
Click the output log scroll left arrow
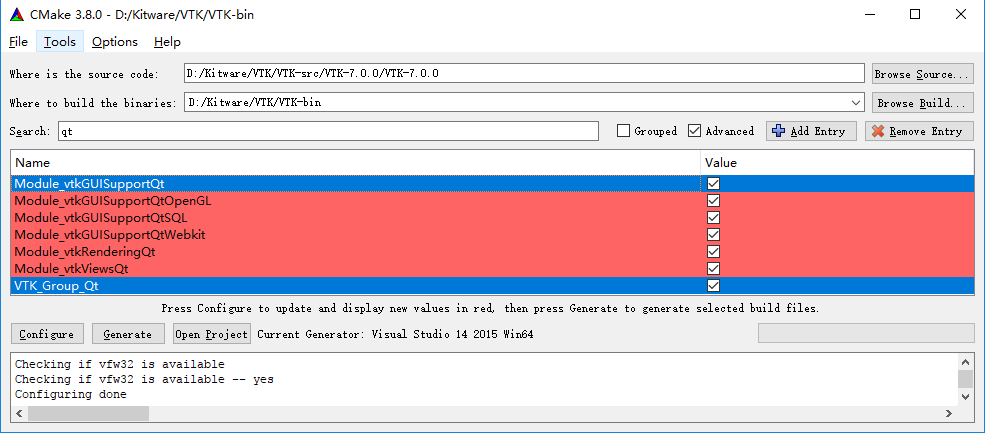pyautogui.click(x=19, y=413)
